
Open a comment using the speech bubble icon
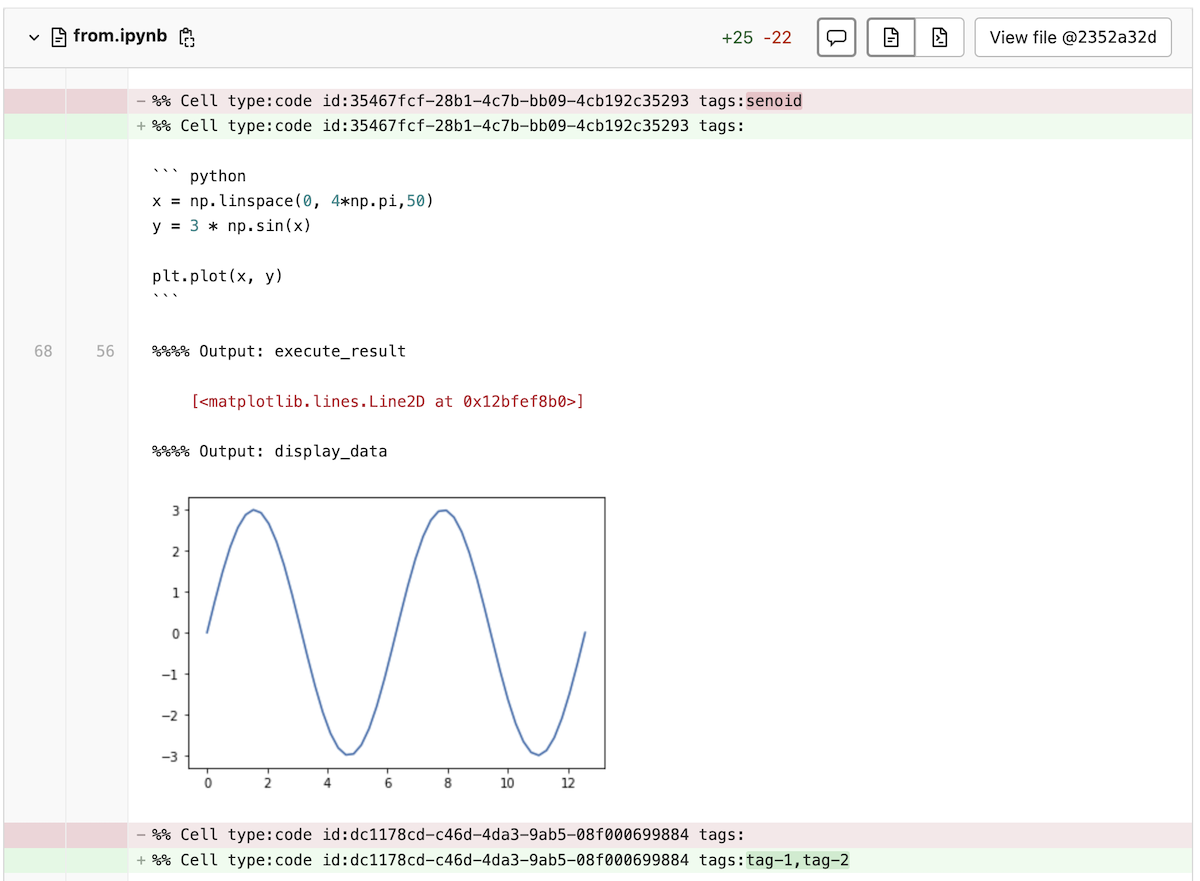click(x=836, y=36)
